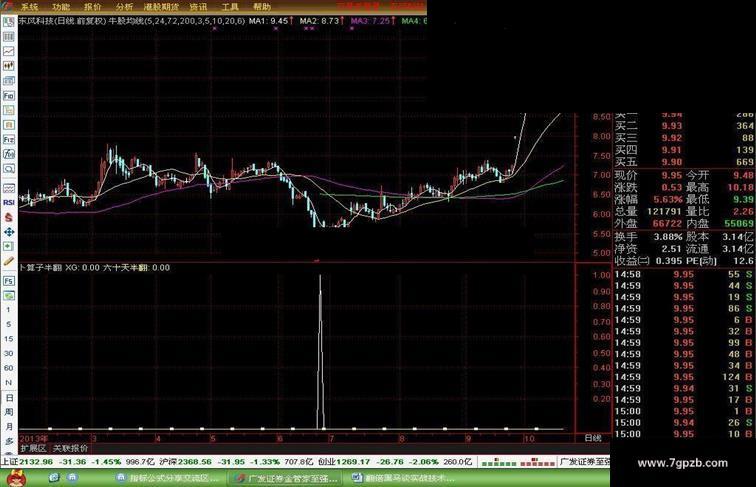
Task: Open the 系统 menu
Action: (29, 7)
